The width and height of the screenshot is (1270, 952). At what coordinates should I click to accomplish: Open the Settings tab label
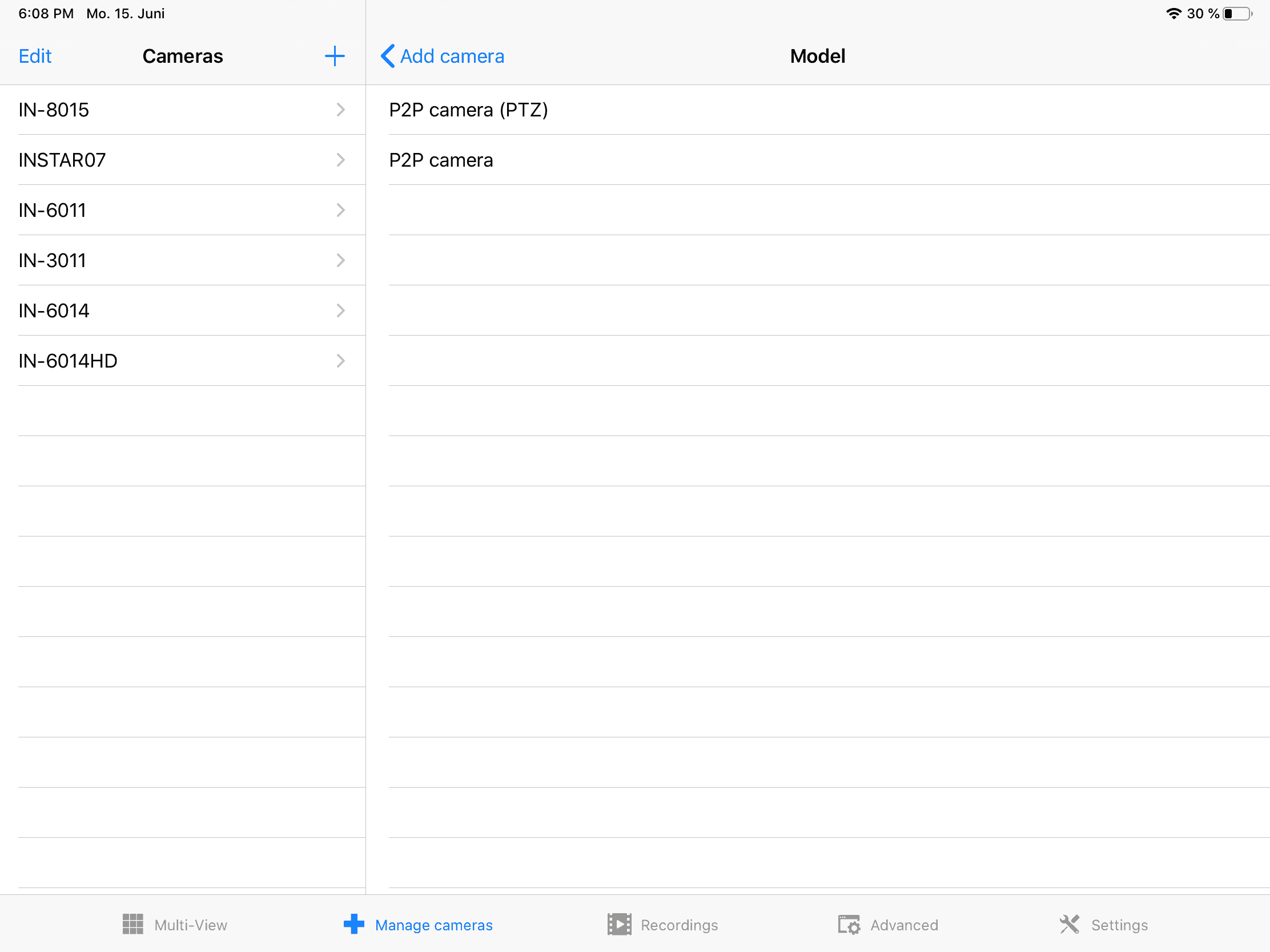point(1119,925)
